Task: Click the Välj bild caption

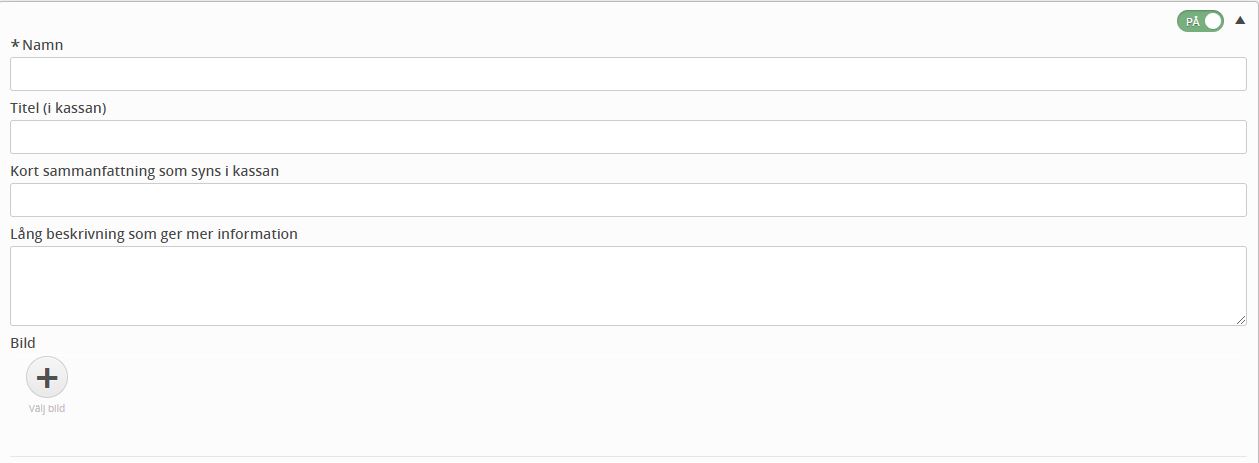Action: [x=47, y=408]
